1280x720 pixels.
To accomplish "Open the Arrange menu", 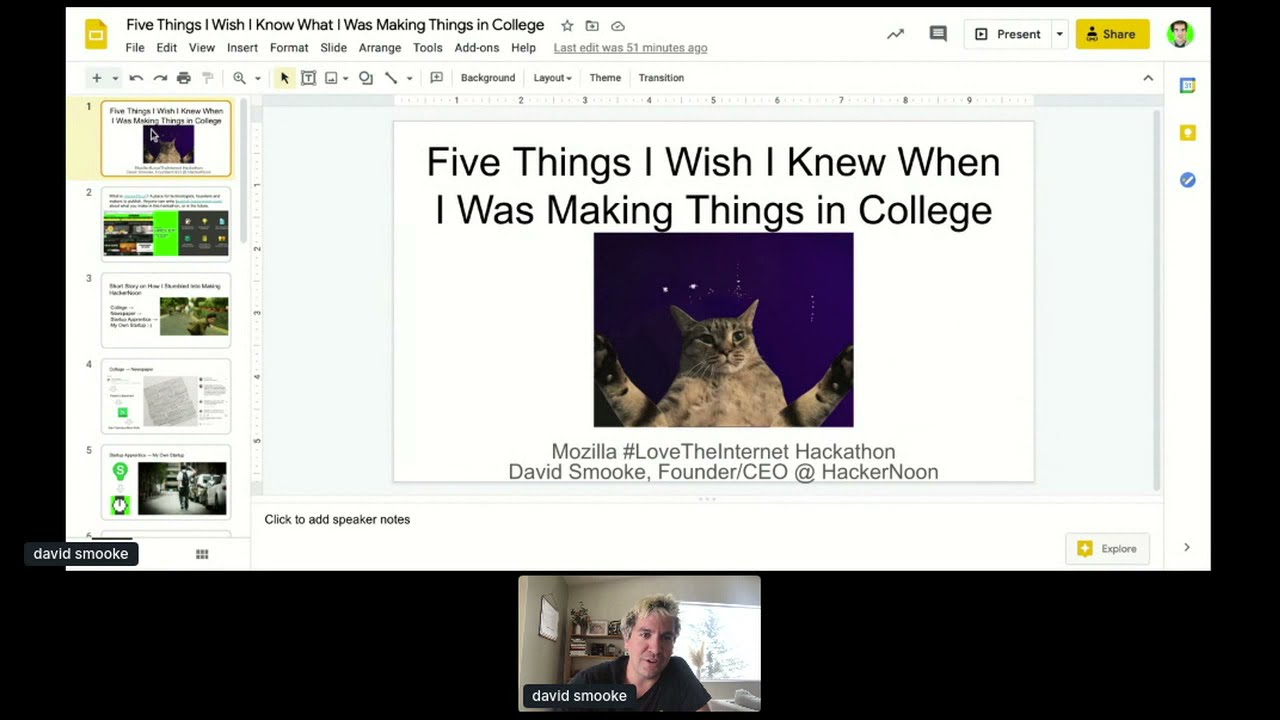I will pyautogui.click(x=380, y=48).
